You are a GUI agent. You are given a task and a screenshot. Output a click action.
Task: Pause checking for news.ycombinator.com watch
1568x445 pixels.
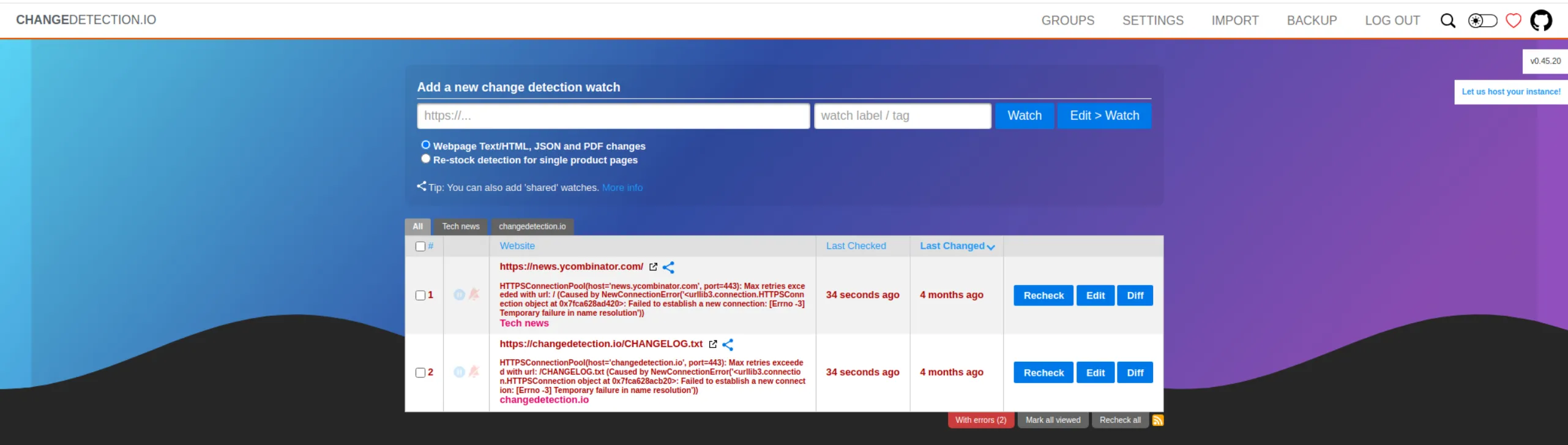coord(459,294)
